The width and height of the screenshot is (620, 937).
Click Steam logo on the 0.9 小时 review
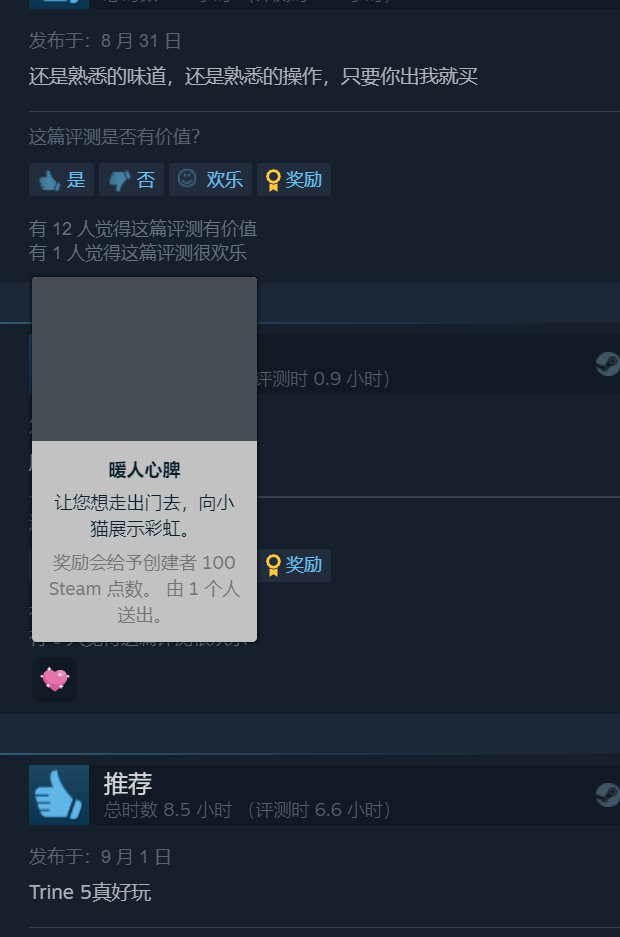point(607,363)
